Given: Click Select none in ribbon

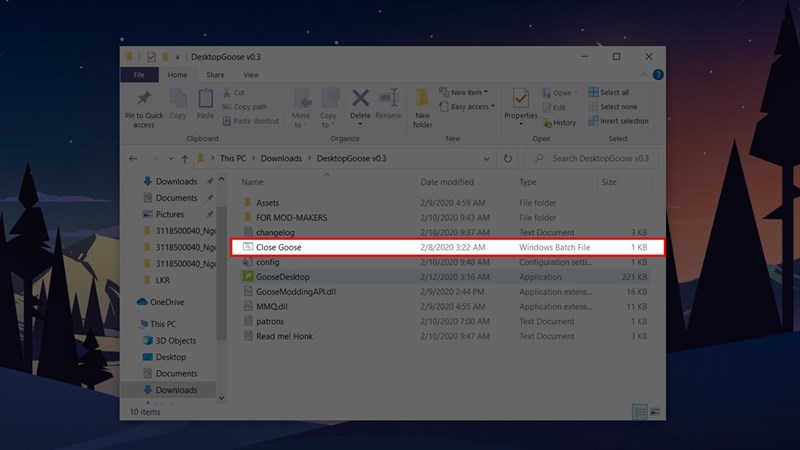Looking at the screenshot, I should (613, 107).
